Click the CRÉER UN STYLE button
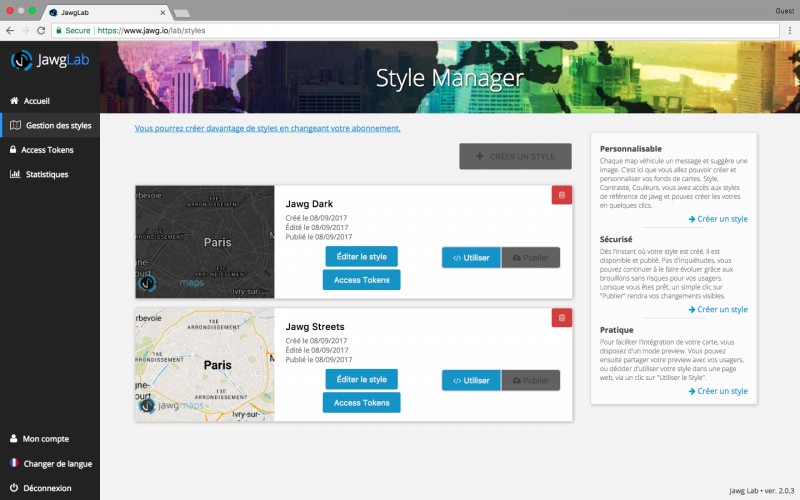 (x=515, y=156)
